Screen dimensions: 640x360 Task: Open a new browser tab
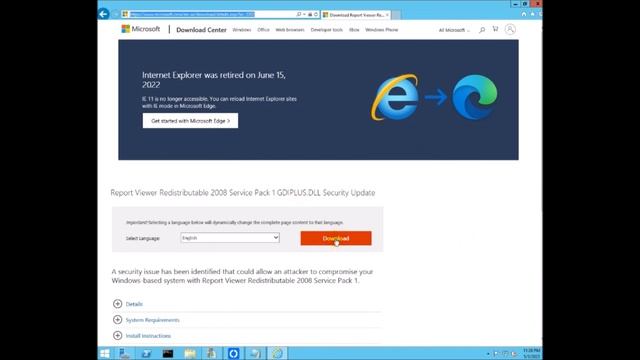(x=396, y=15)
